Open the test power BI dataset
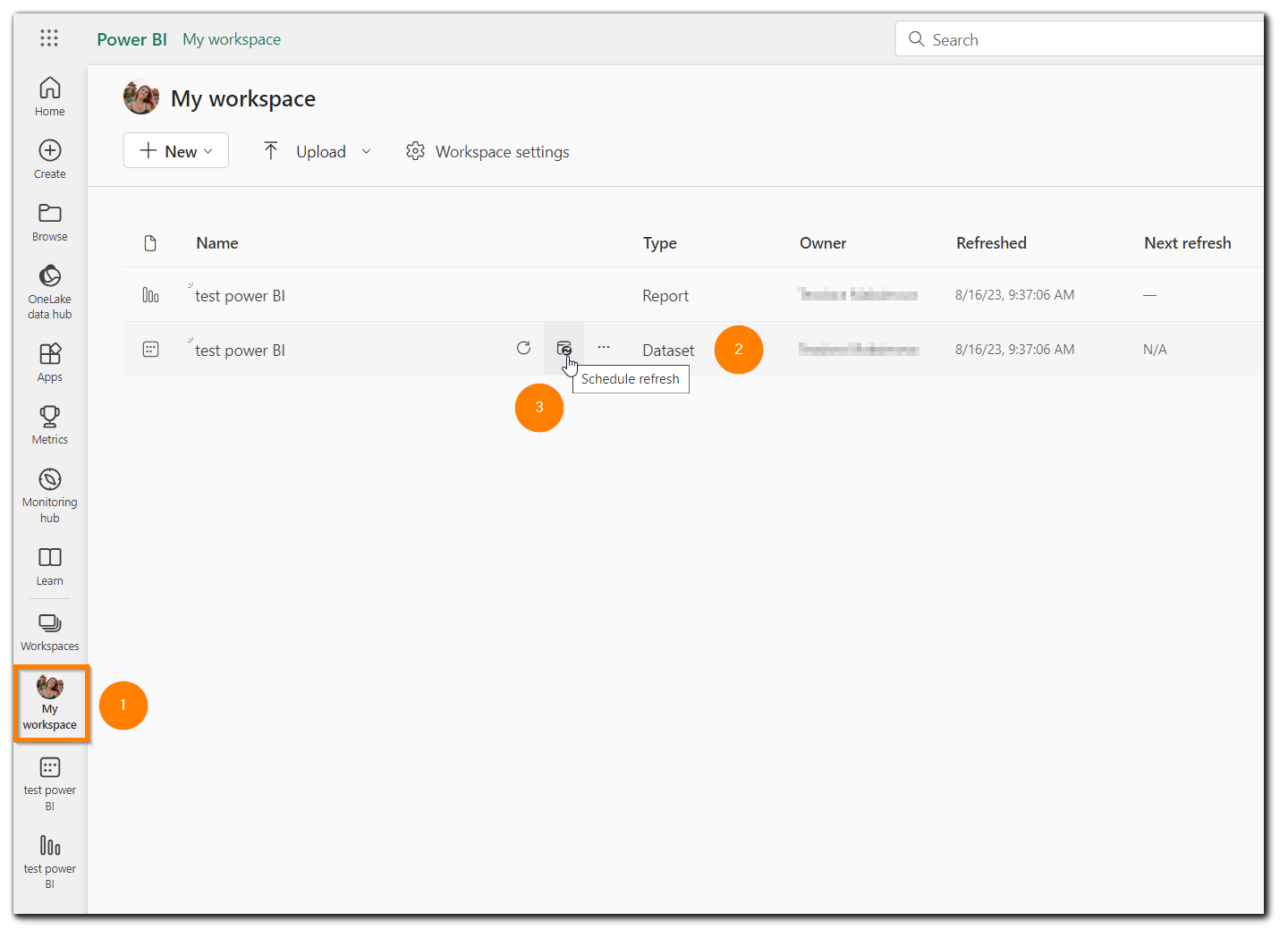The width and height of the screenshot is (1288, 938). pyautogui.click(x=240, y=351)
